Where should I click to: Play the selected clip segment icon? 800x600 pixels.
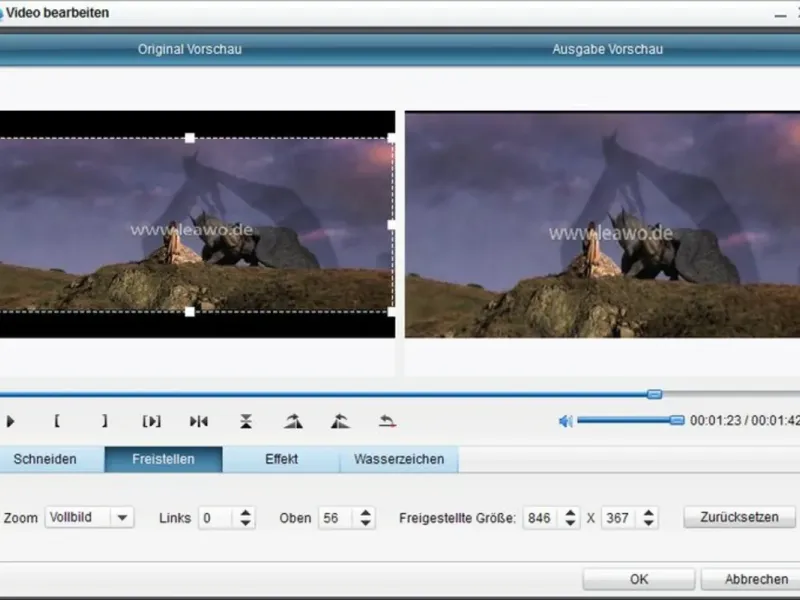[152, 421]
